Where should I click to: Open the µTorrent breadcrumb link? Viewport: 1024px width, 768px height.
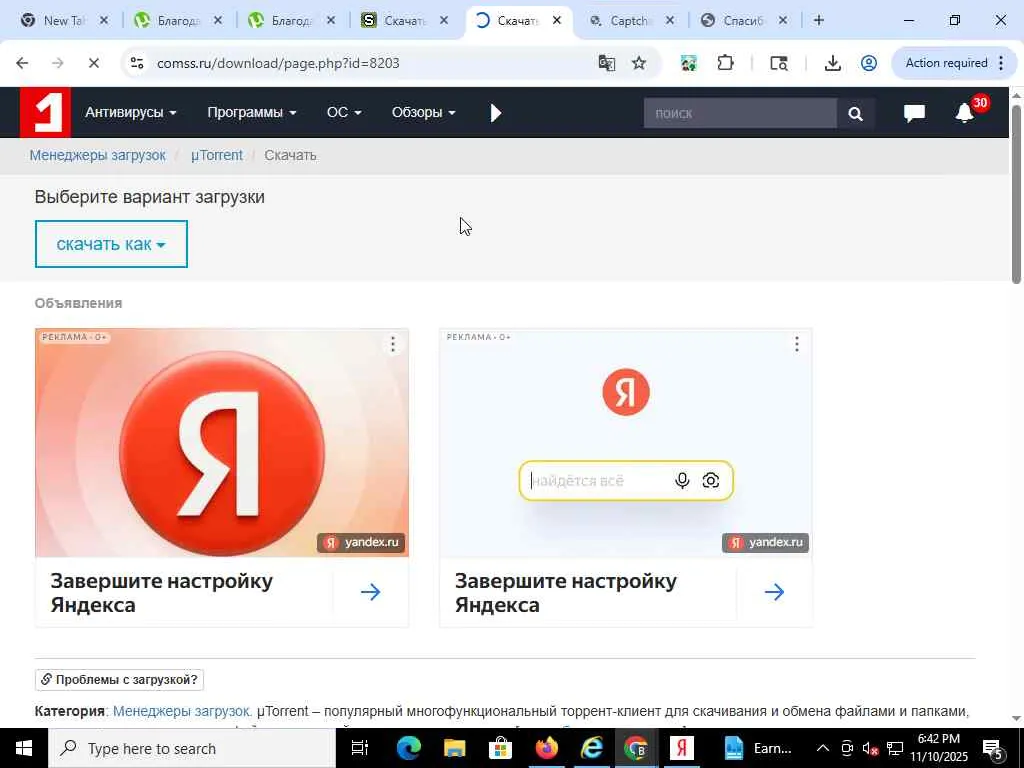217,155
